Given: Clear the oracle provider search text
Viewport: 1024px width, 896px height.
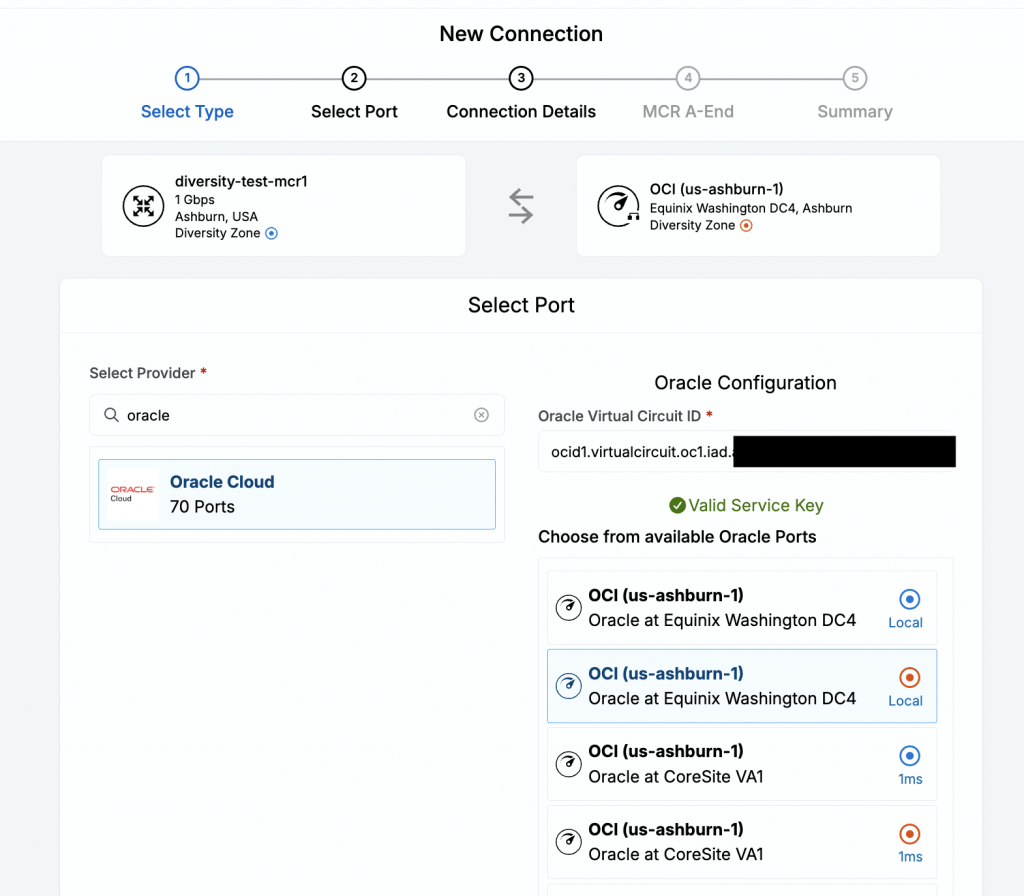Looking at the screenshot, I should pyautogui.click(x=481, y=415).
